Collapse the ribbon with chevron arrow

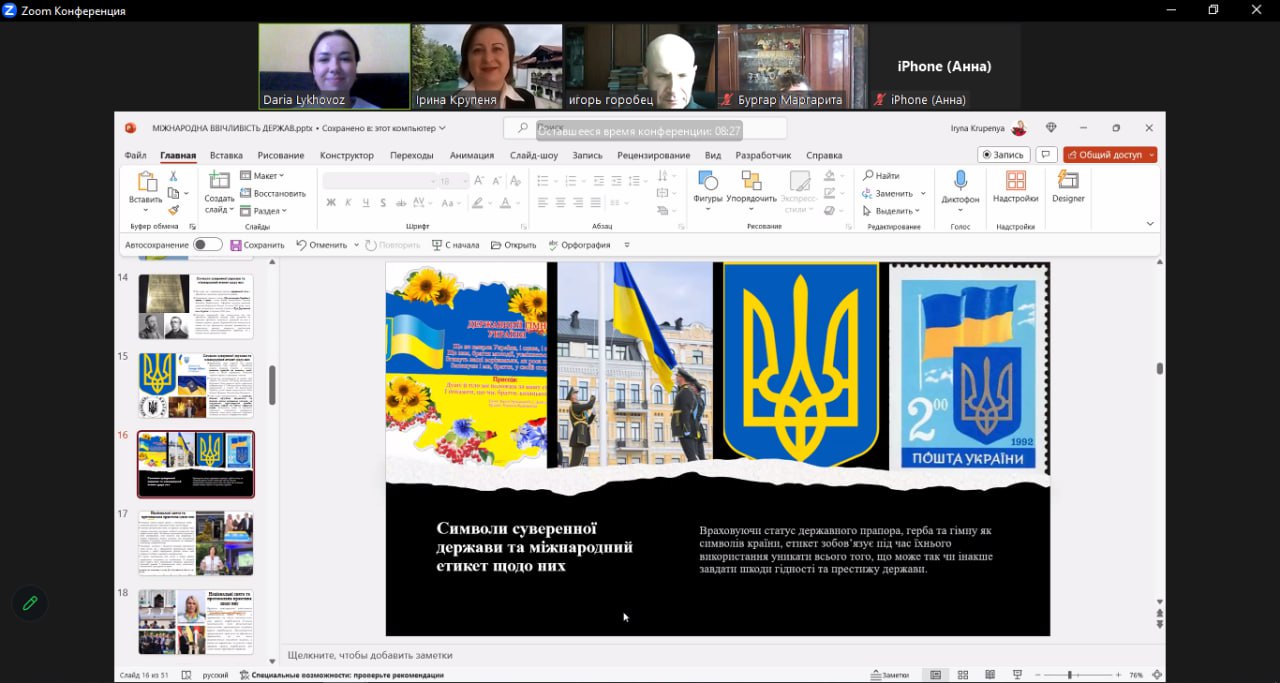pos(1150,224)
